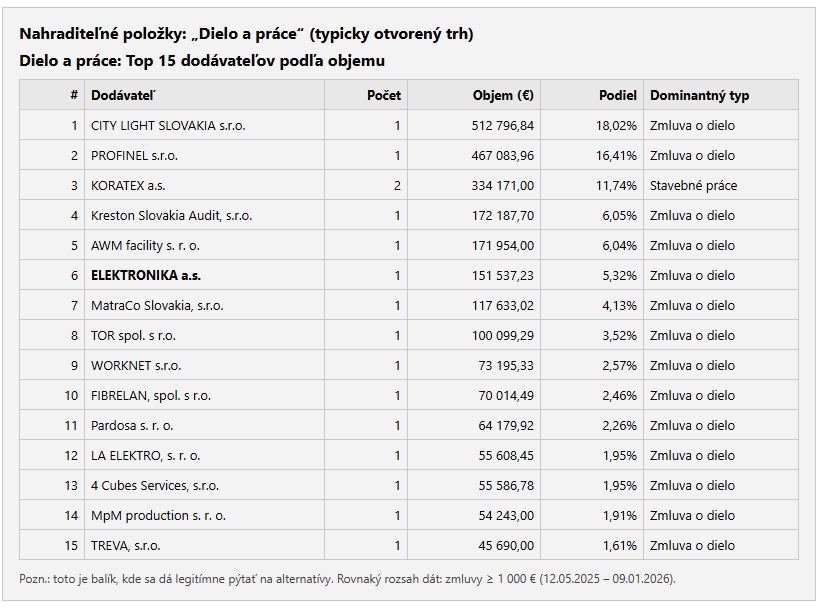
Task: Select the bold ELEKTRONIKA a.s. entry
Action: [x=146, y=276]
